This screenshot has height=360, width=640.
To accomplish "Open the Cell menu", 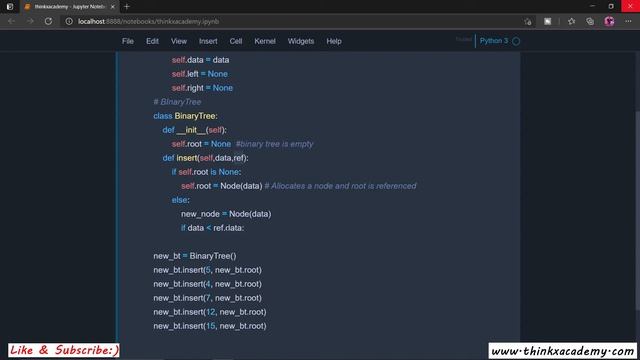I will [236, 41].
